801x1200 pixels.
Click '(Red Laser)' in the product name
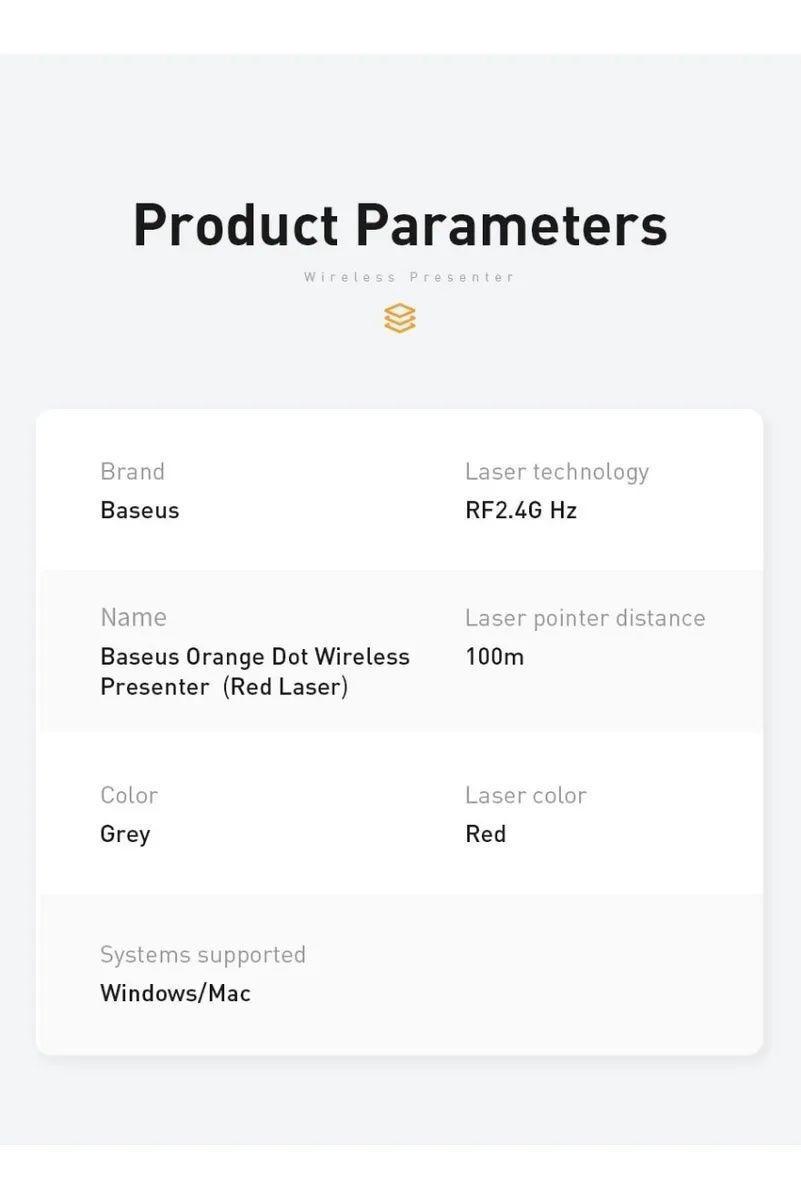tap(285, 687)
